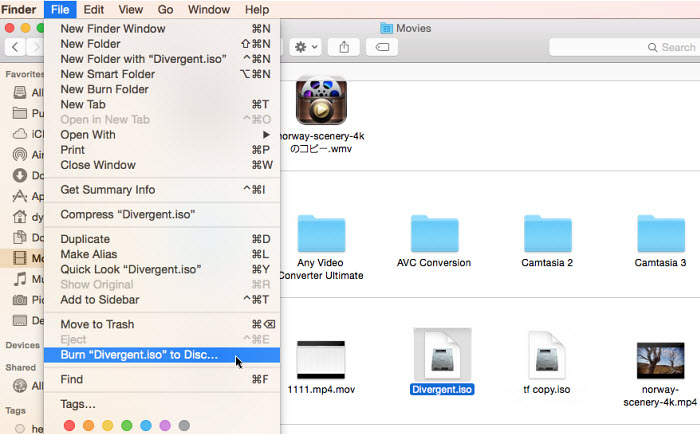Choose New Burn Folder
The width and height of the screenshot is (700, 434).
162,89
